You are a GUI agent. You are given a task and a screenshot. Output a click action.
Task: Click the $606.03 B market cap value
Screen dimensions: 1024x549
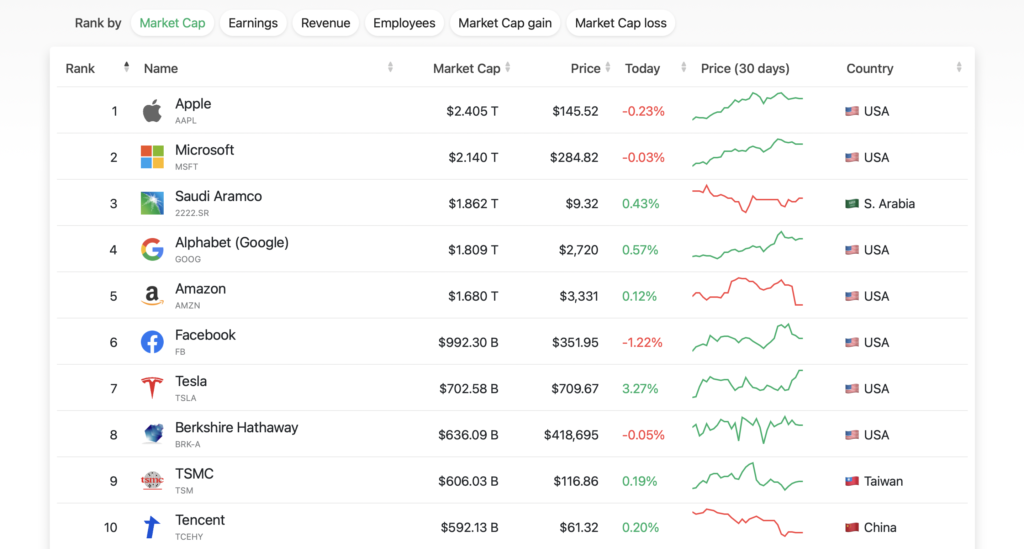(468, 481)
